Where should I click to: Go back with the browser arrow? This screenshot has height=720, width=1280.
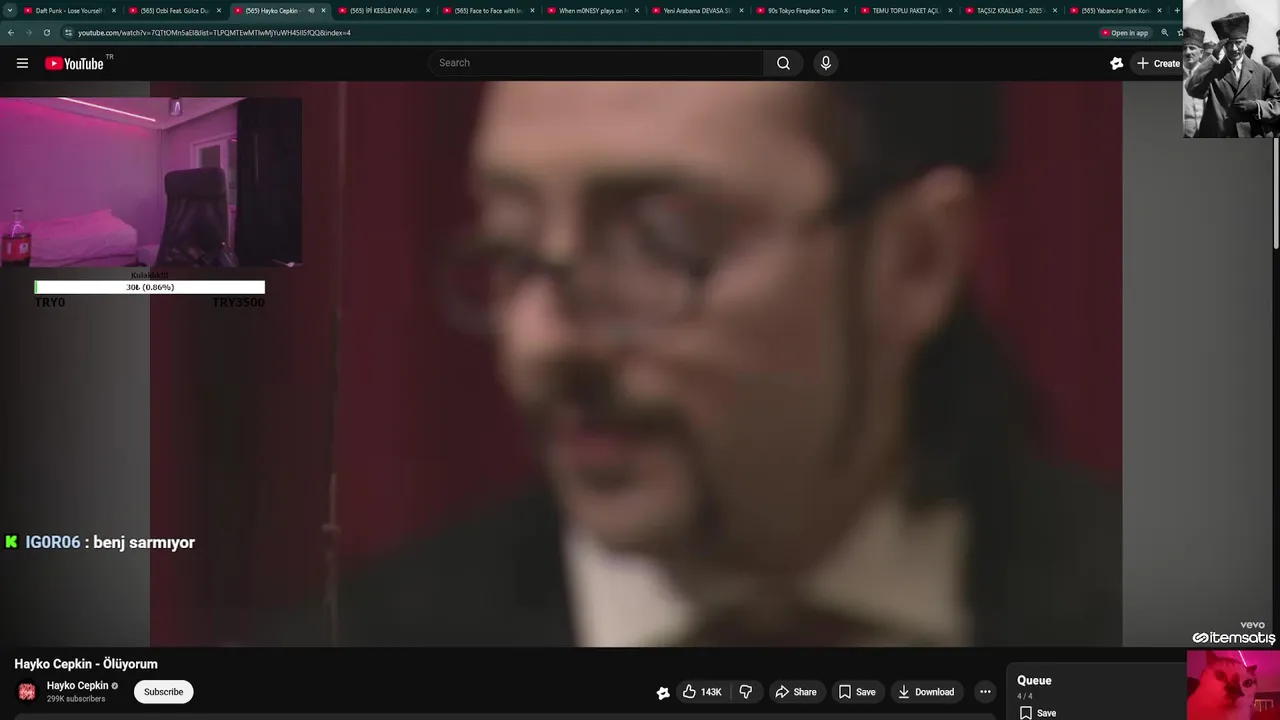(11, 32)
